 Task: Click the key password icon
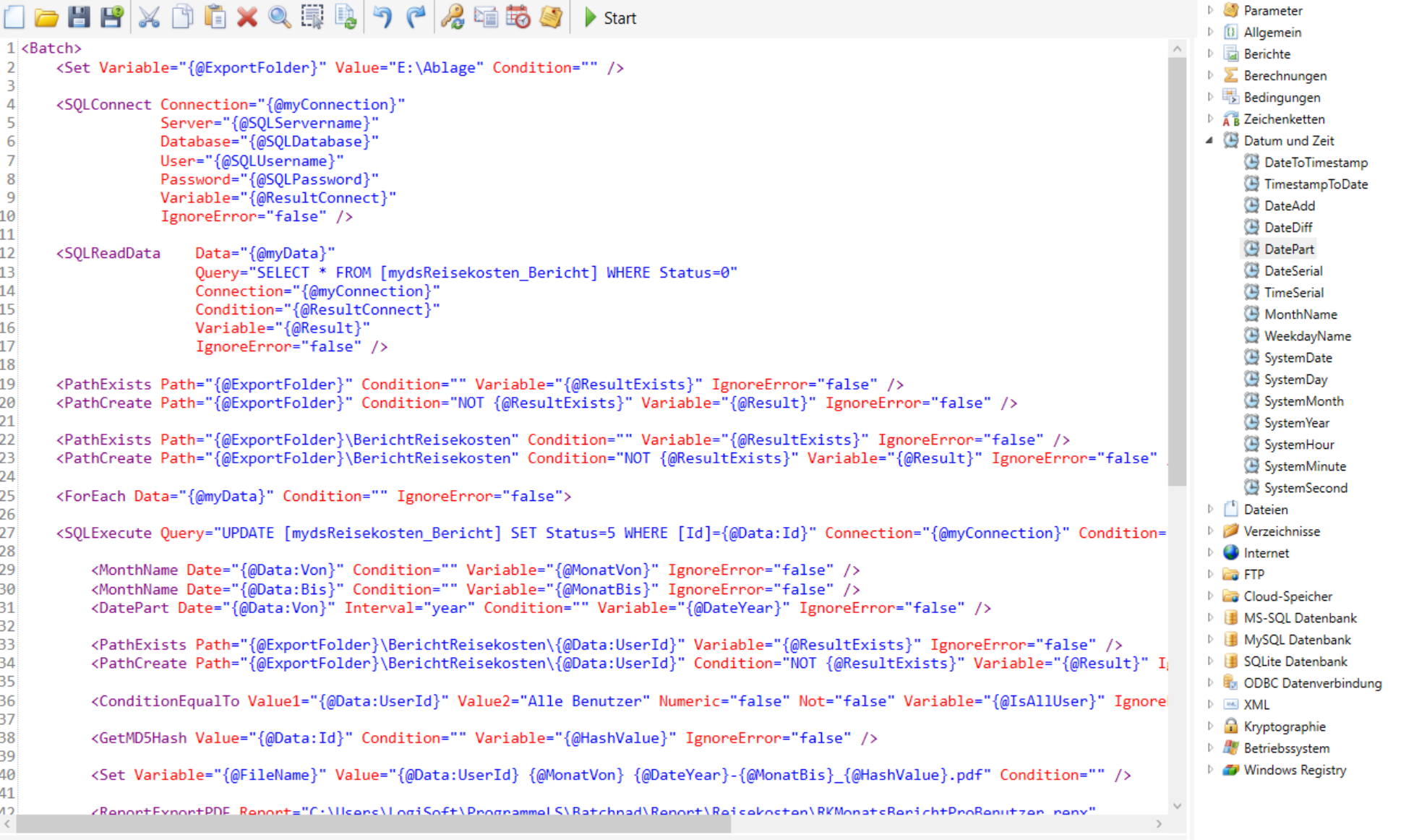click(x=453, y=17)
